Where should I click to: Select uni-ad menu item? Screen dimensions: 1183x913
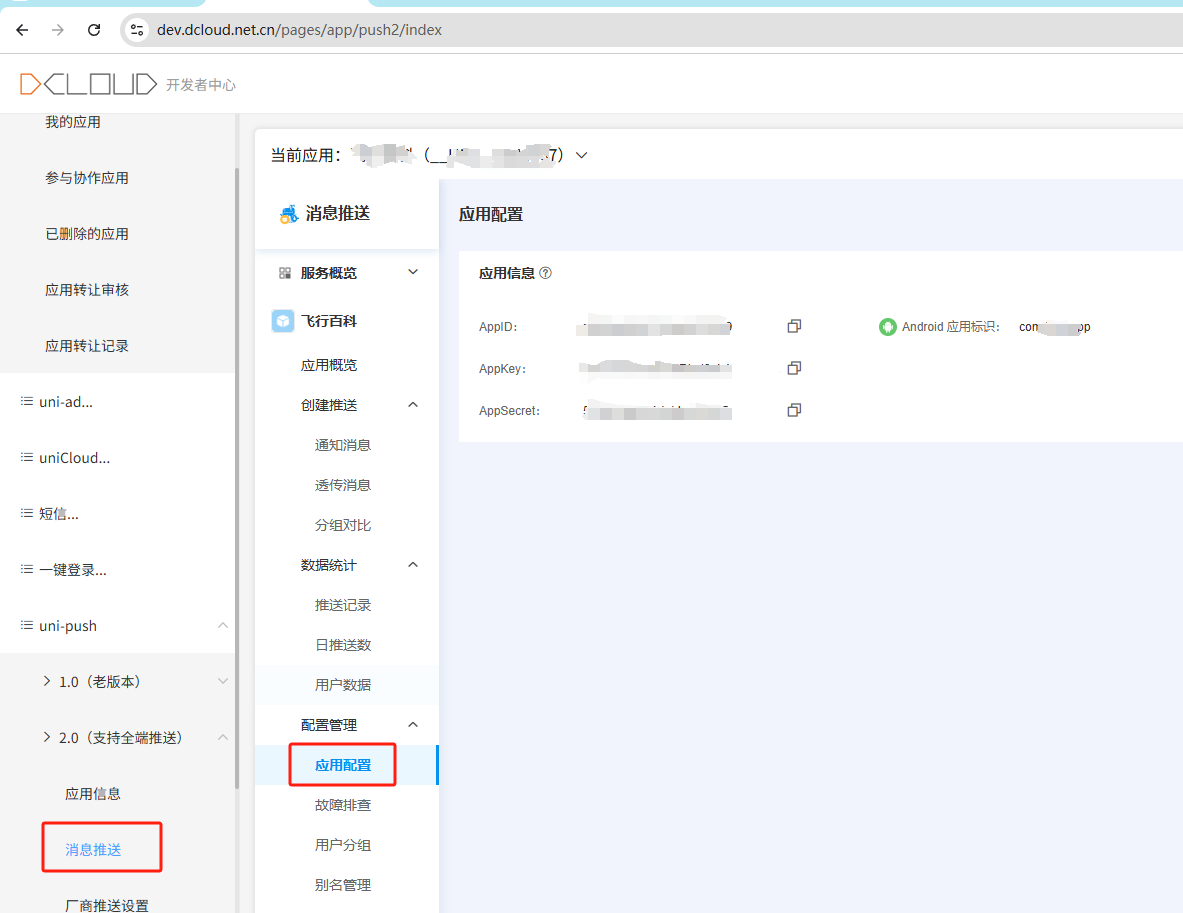[x=66, y=401]
